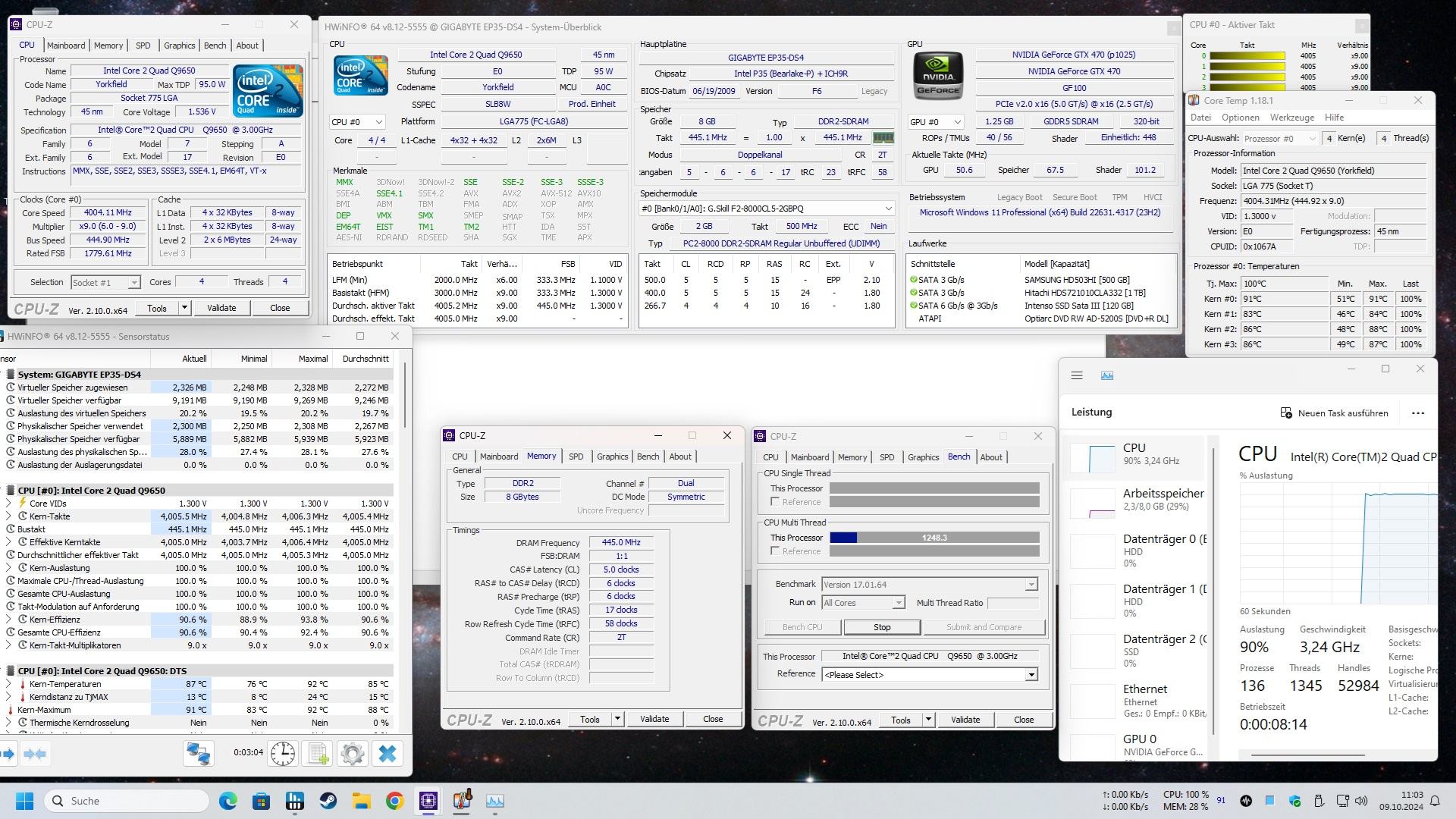This screenshot has height=819, width=1456.
Task: Click the blue X icon in HWiNFO sensor toolbar
Action: (x=388, y=754)
